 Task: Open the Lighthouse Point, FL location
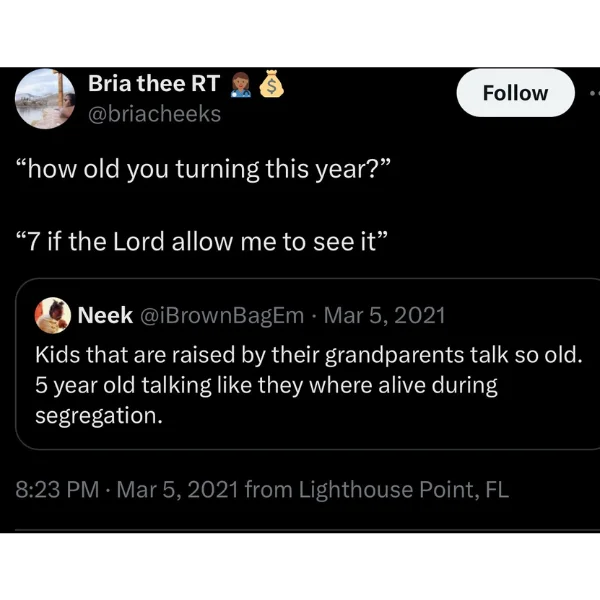click(404, 489)
